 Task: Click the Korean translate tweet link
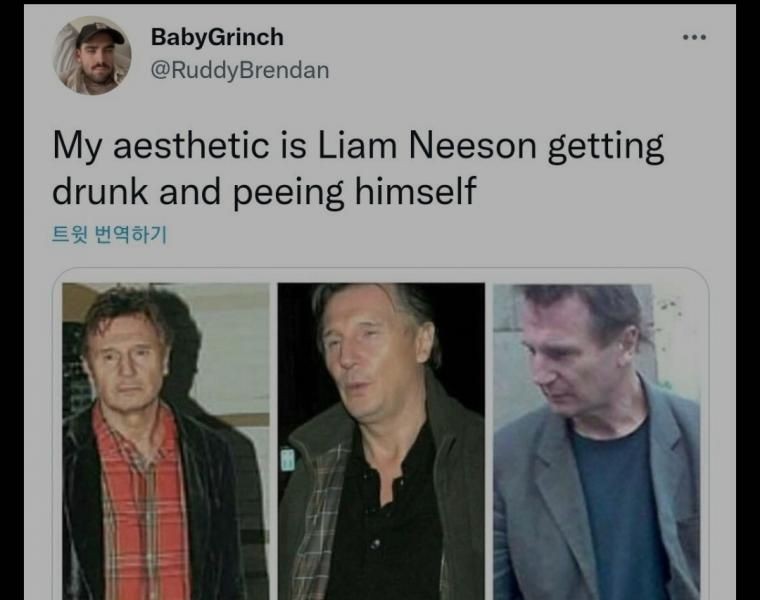(110, 235)
